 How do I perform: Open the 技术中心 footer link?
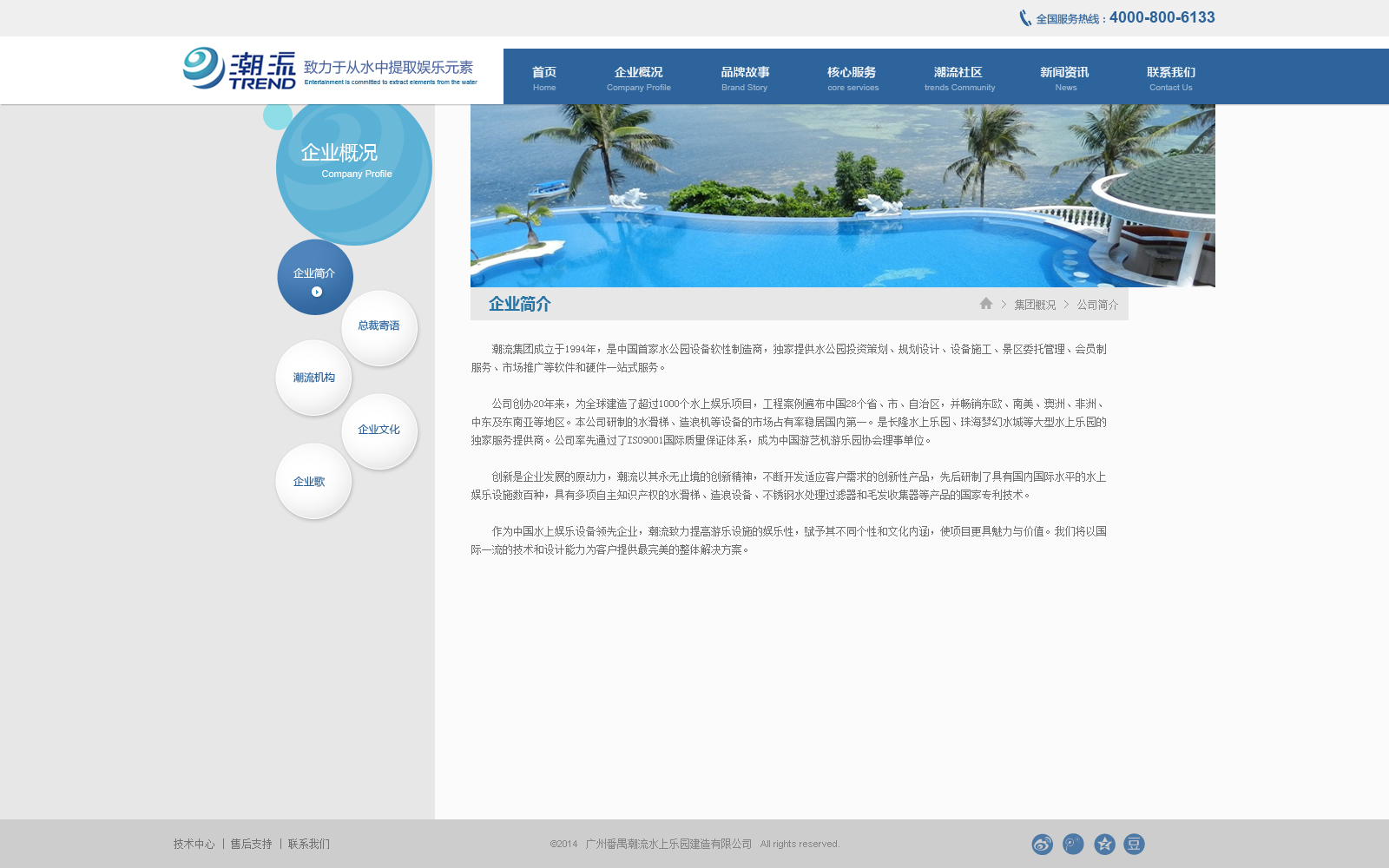194,844
